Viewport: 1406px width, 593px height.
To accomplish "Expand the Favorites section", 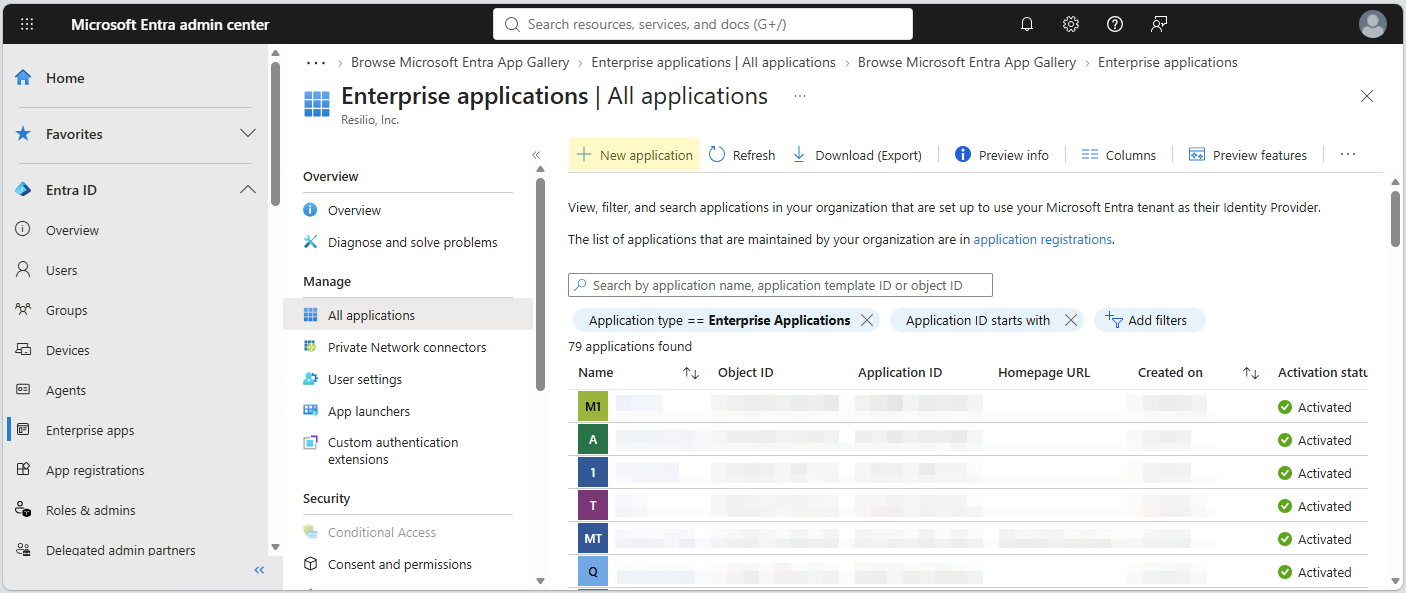I will 248,133.
